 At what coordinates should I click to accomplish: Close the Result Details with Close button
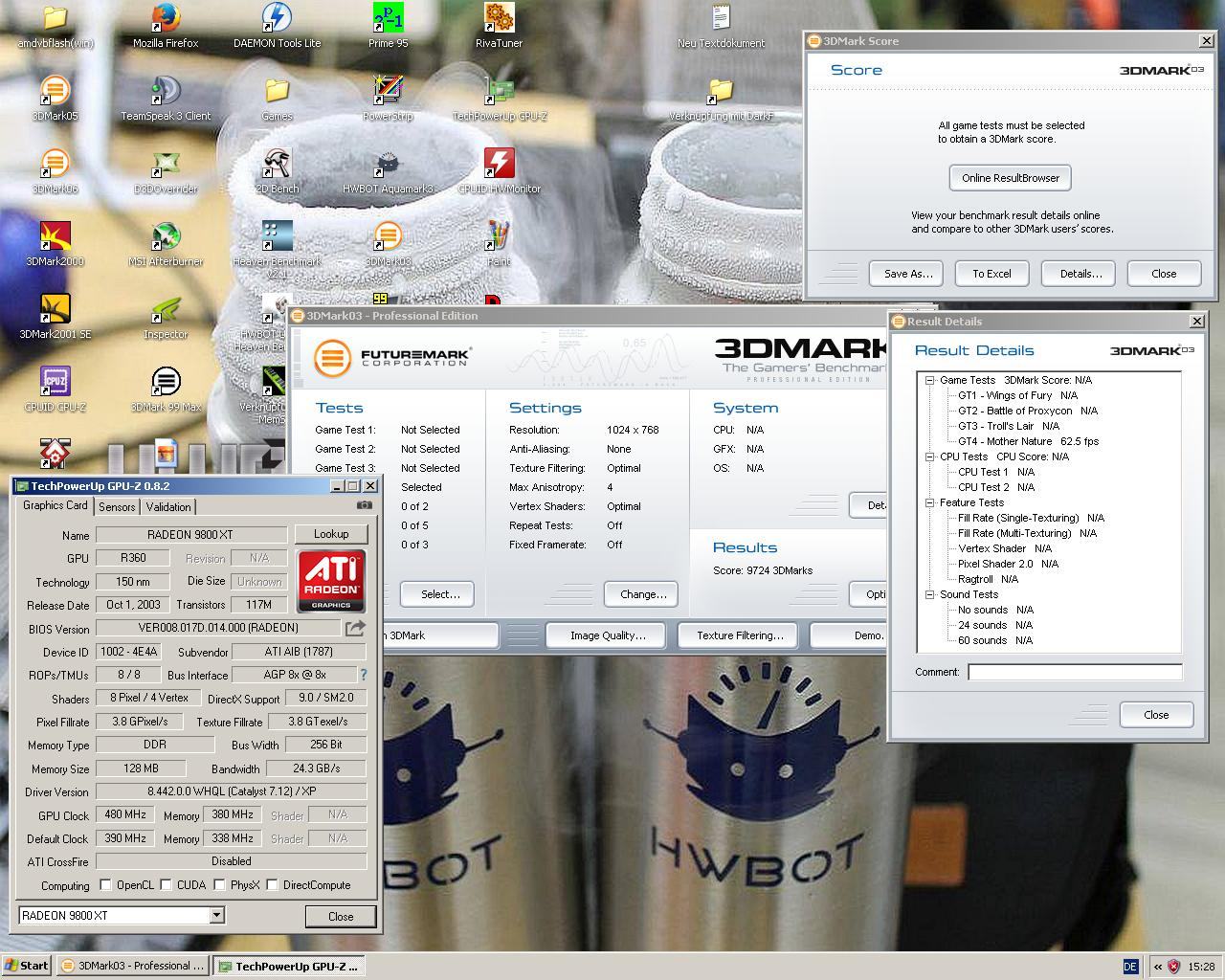point(1156,715)
